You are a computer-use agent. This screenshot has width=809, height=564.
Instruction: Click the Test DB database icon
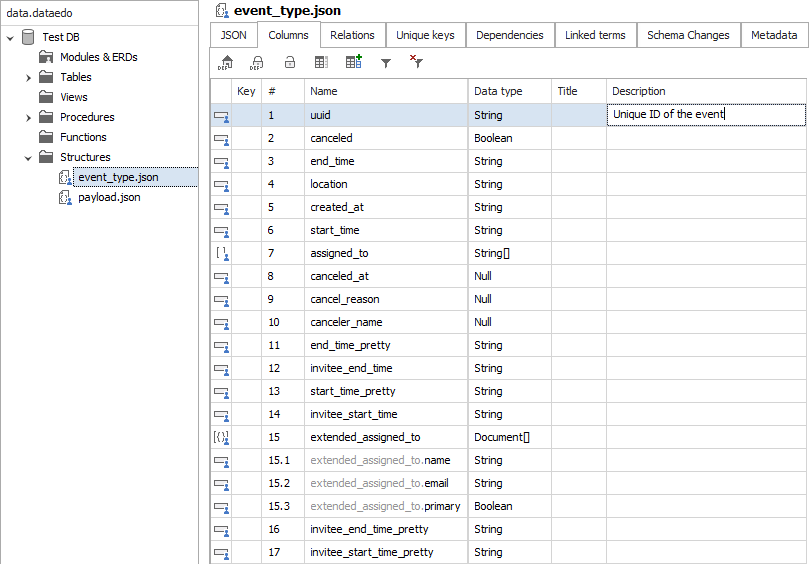(28, 37)
